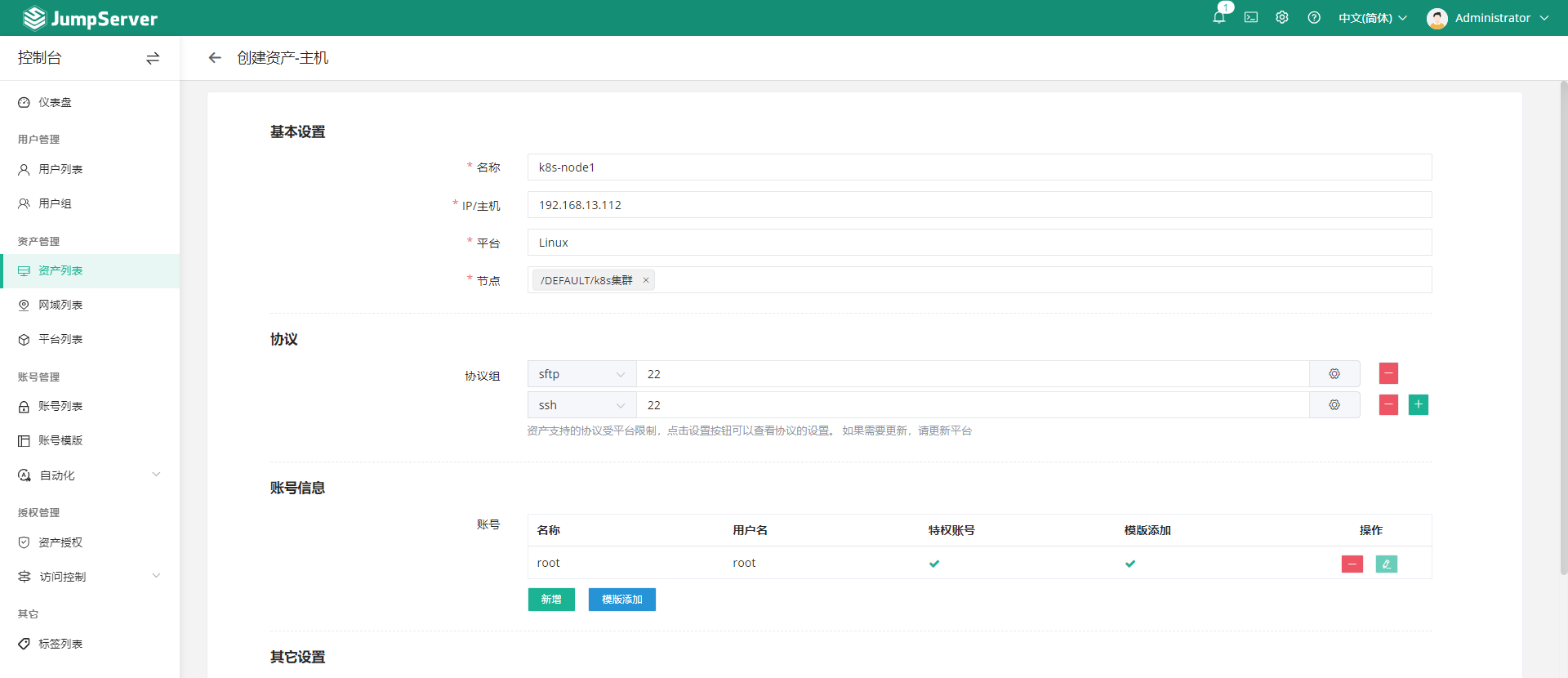Click the IP/主机 field 192.168.13.112
Screen dimensions: 1568x678
(979, 205)
